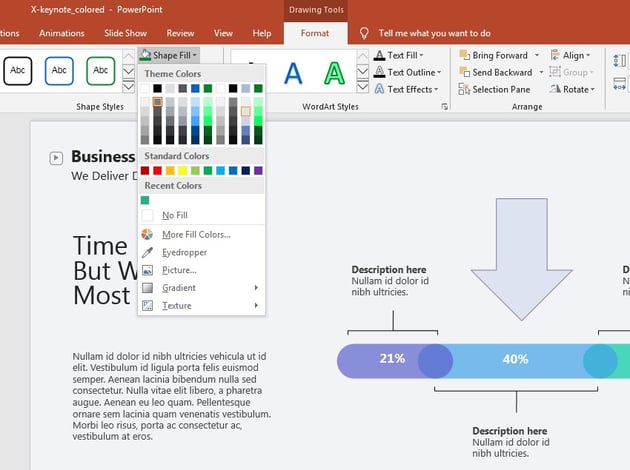Open the Selection Pane
The image size is (630, 470).
501,89
